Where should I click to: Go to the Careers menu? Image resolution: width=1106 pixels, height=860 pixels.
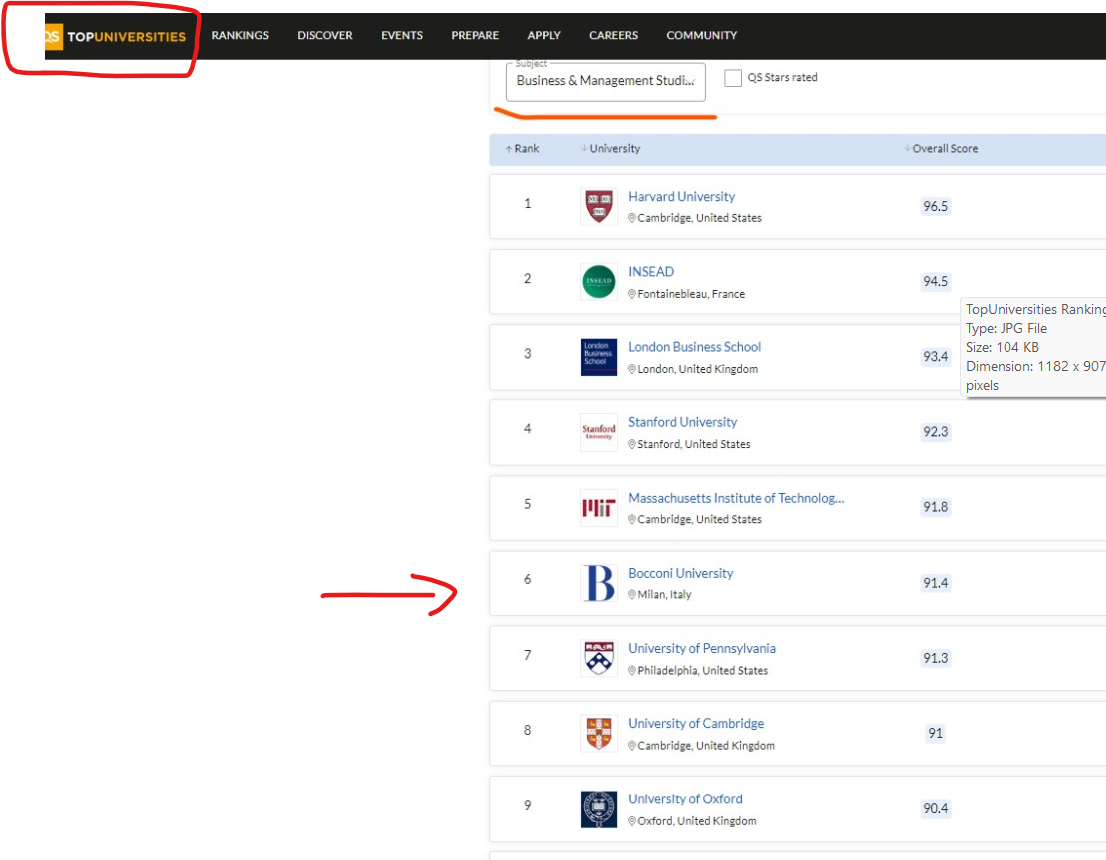tap(613, 35)
